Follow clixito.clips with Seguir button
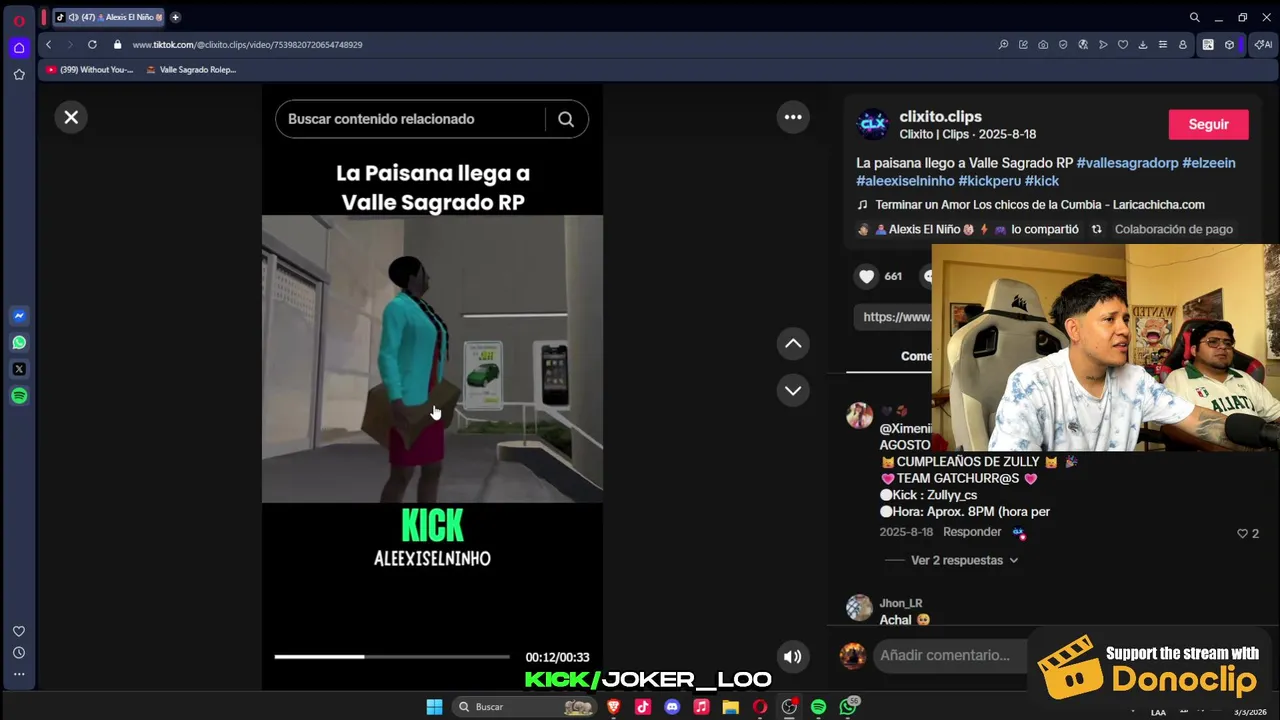This screenshot has width=1280, height=720. click(x=1208, y=124)
